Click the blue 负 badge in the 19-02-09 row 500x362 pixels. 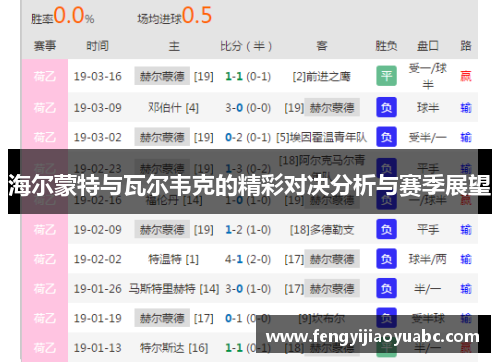coord(386,229)
